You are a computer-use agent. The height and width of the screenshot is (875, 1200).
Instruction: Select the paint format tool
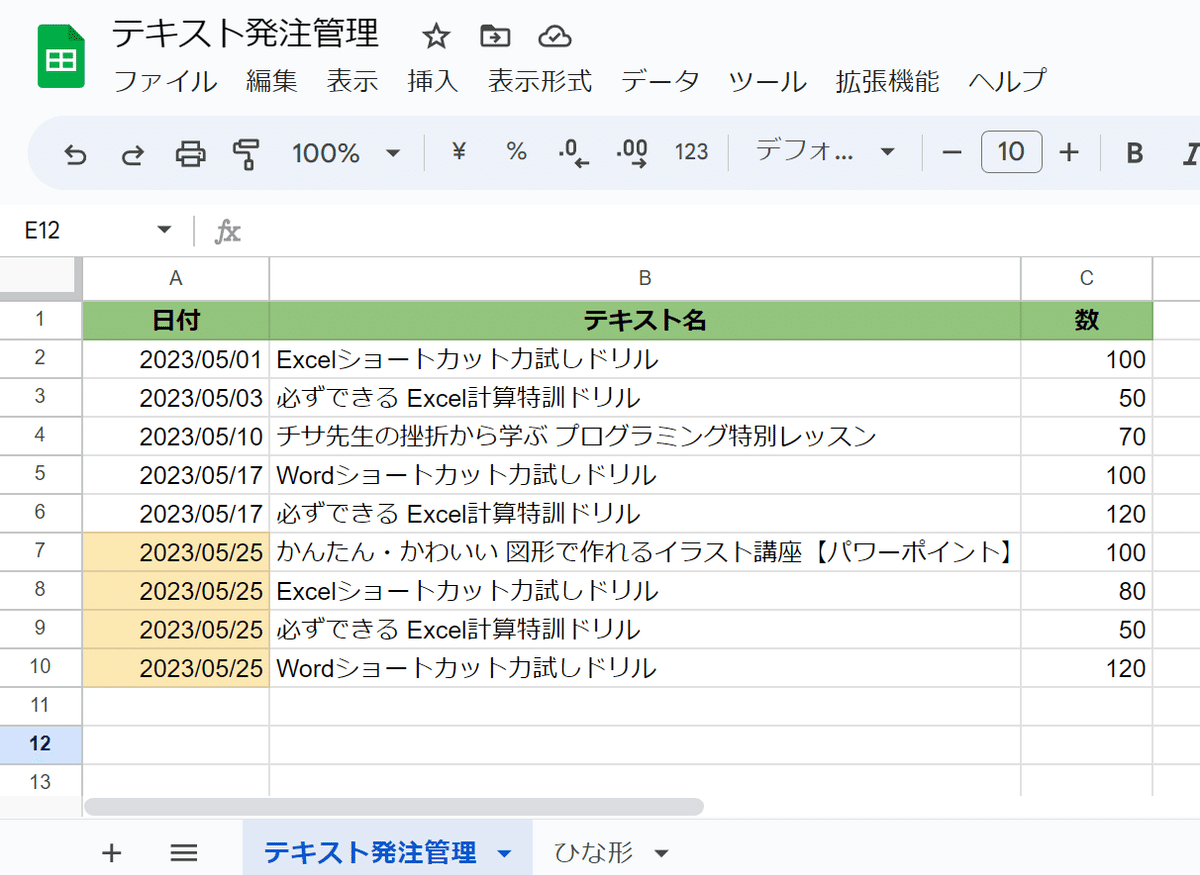pos(246,153)
